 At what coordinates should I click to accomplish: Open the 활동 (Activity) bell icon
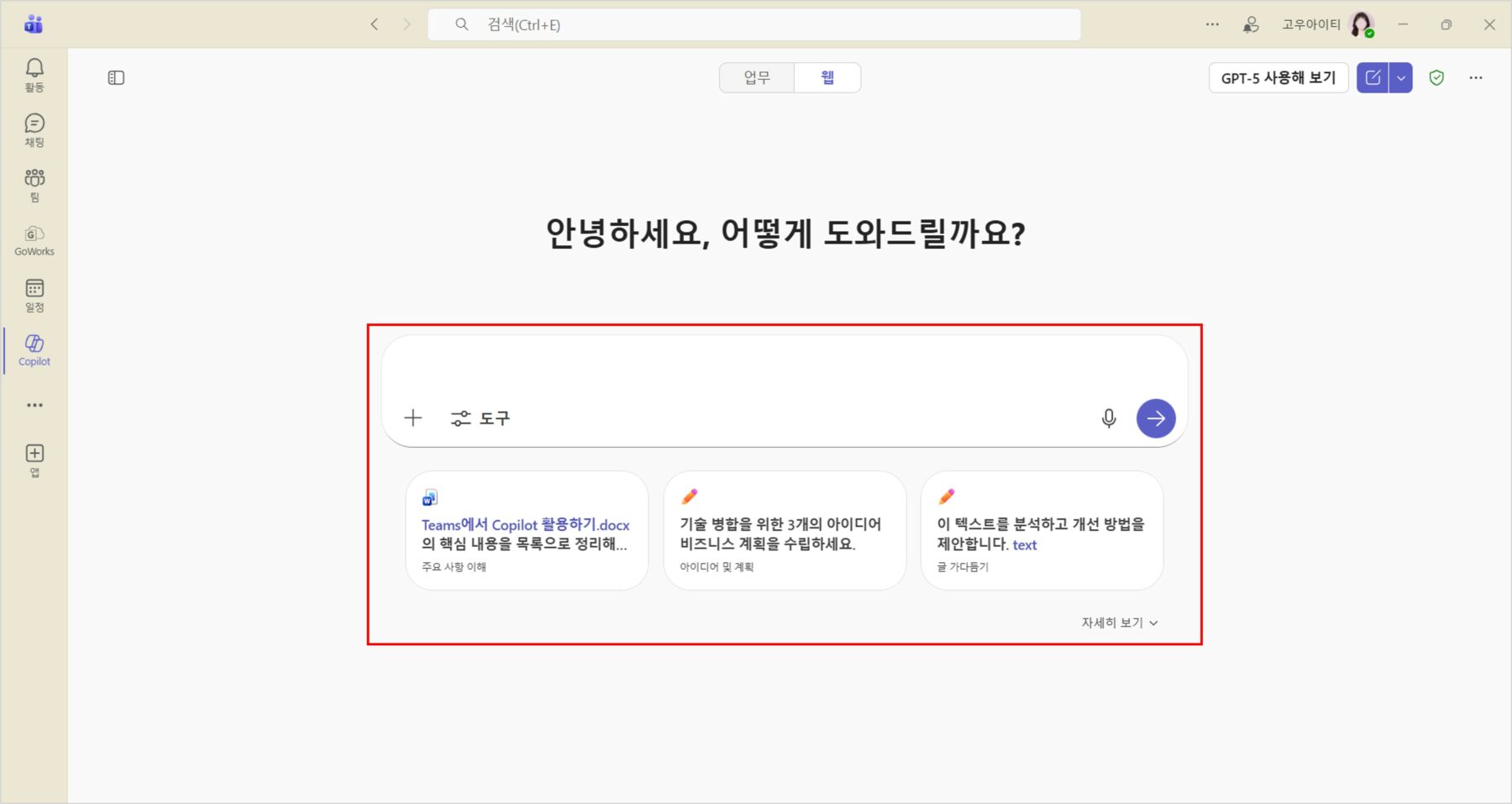point(34,74)
